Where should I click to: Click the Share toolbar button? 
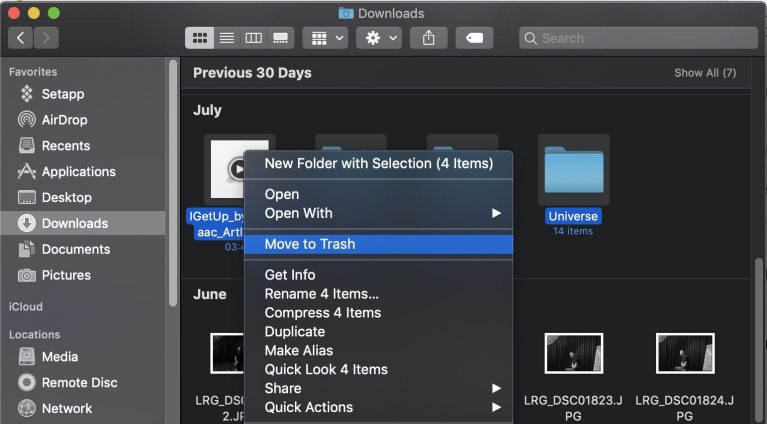(x=429, y=38)
